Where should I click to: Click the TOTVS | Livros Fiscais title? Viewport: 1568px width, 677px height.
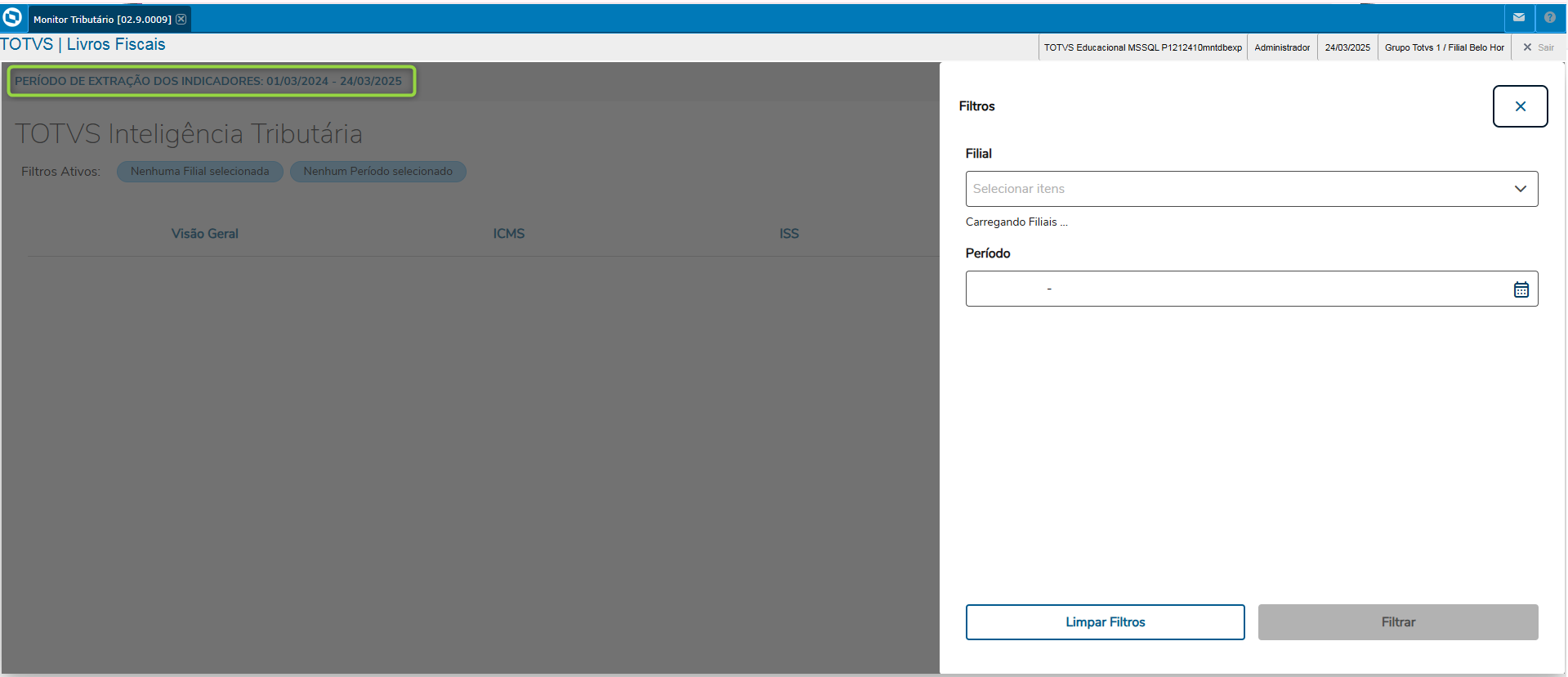[83, 44]
